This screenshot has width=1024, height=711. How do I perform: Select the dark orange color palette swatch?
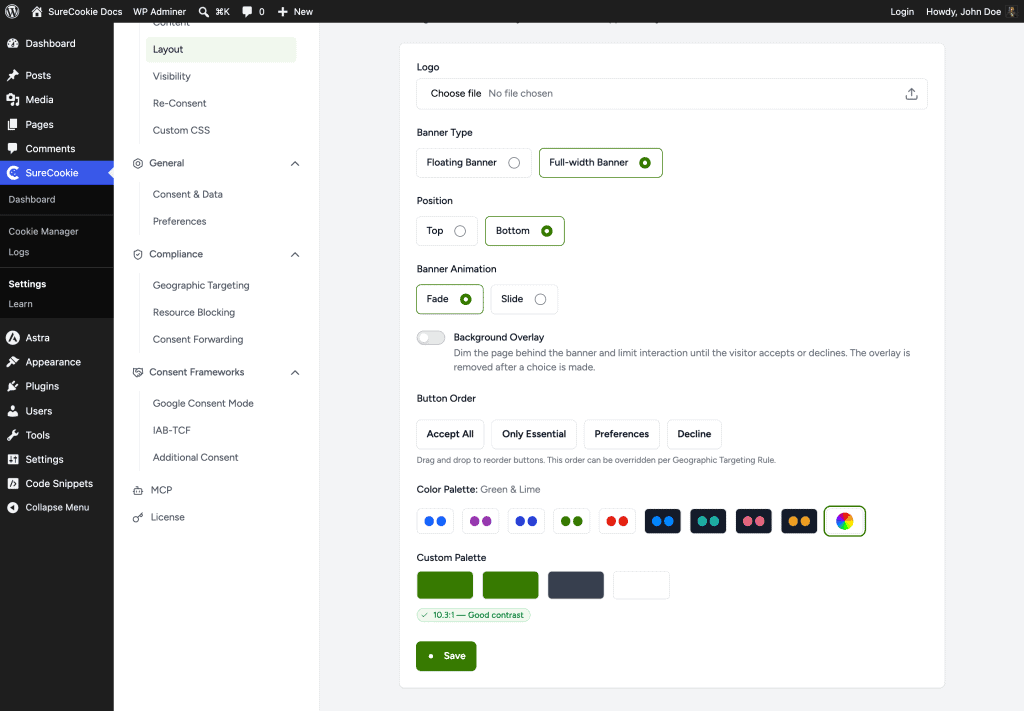[799, 521]
